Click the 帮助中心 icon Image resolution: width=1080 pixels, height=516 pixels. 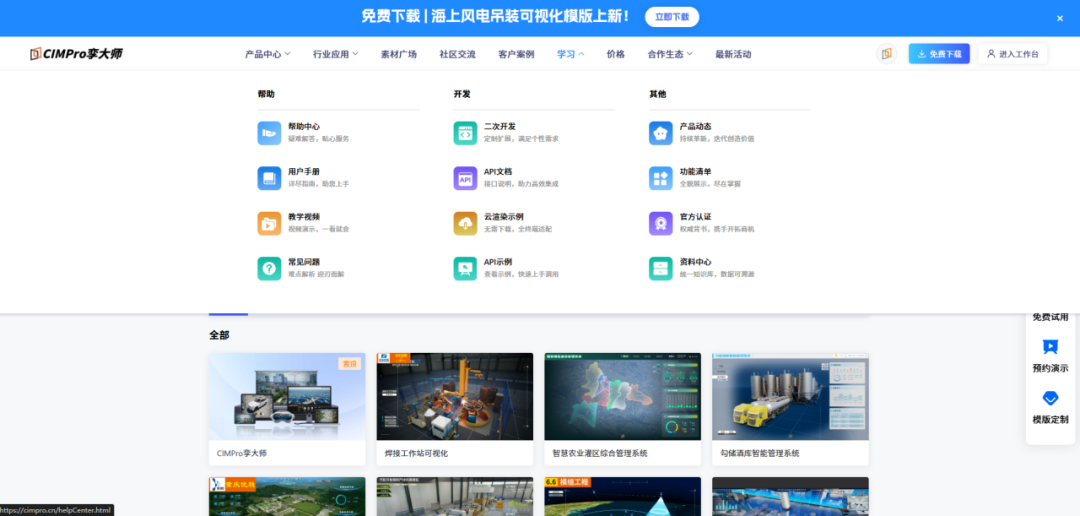(269, 133)
